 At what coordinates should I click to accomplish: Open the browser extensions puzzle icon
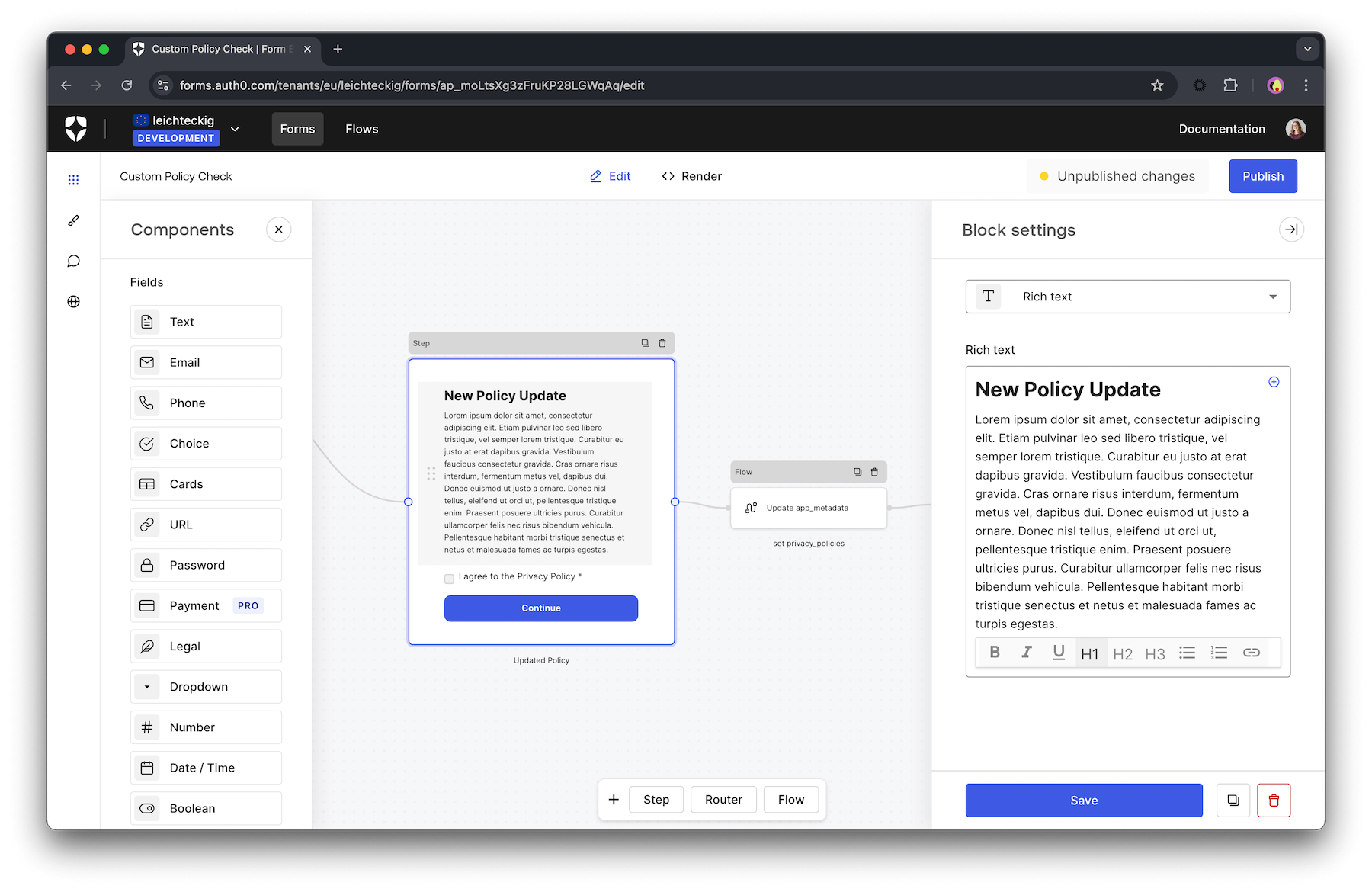[x=1230, y=85]
